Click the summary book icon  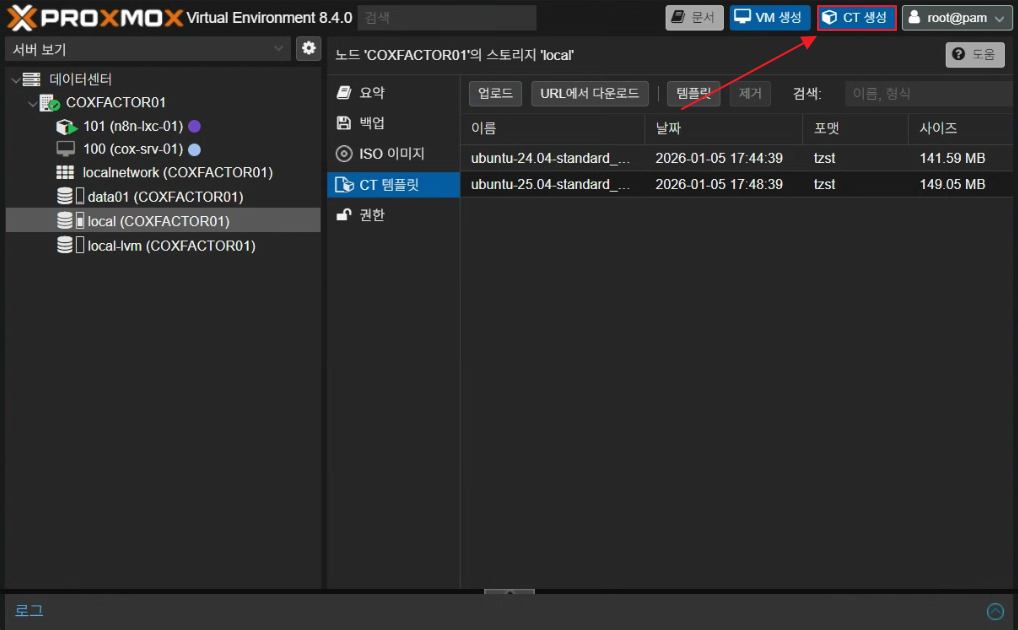pos(343,92)
